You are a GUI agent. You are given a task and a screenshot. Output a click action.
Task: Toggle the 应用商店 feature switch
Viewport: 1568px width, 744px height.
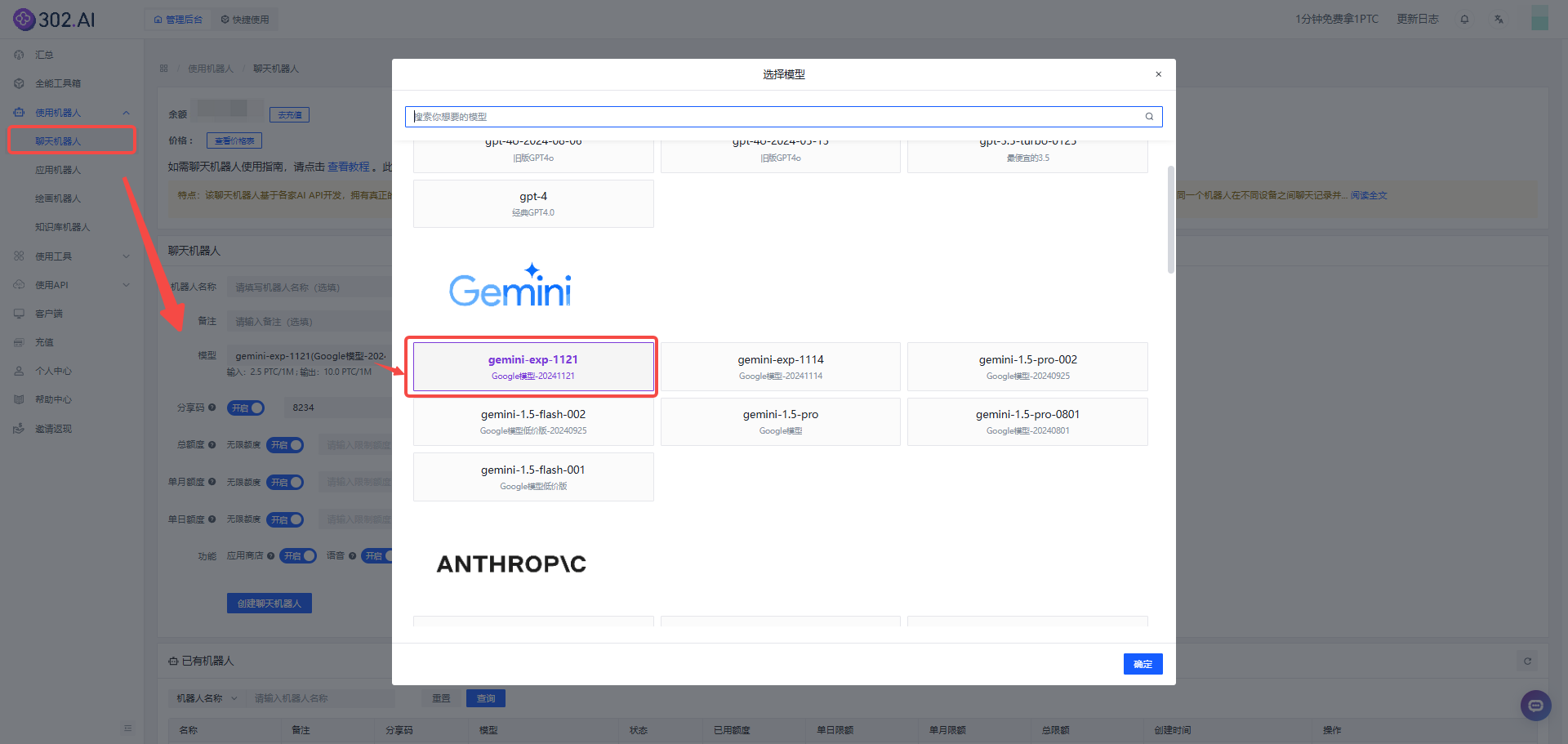[298, 556]
